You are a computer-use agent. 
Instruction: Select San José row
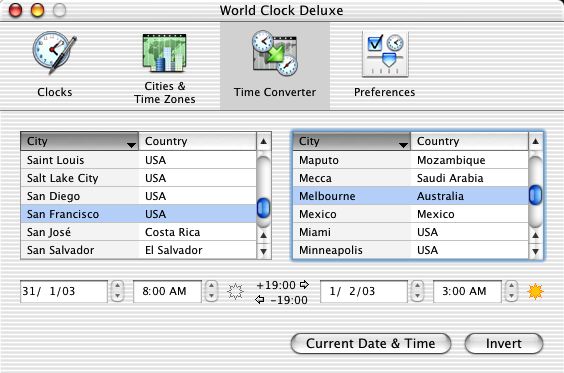click(x=138, y=232)
